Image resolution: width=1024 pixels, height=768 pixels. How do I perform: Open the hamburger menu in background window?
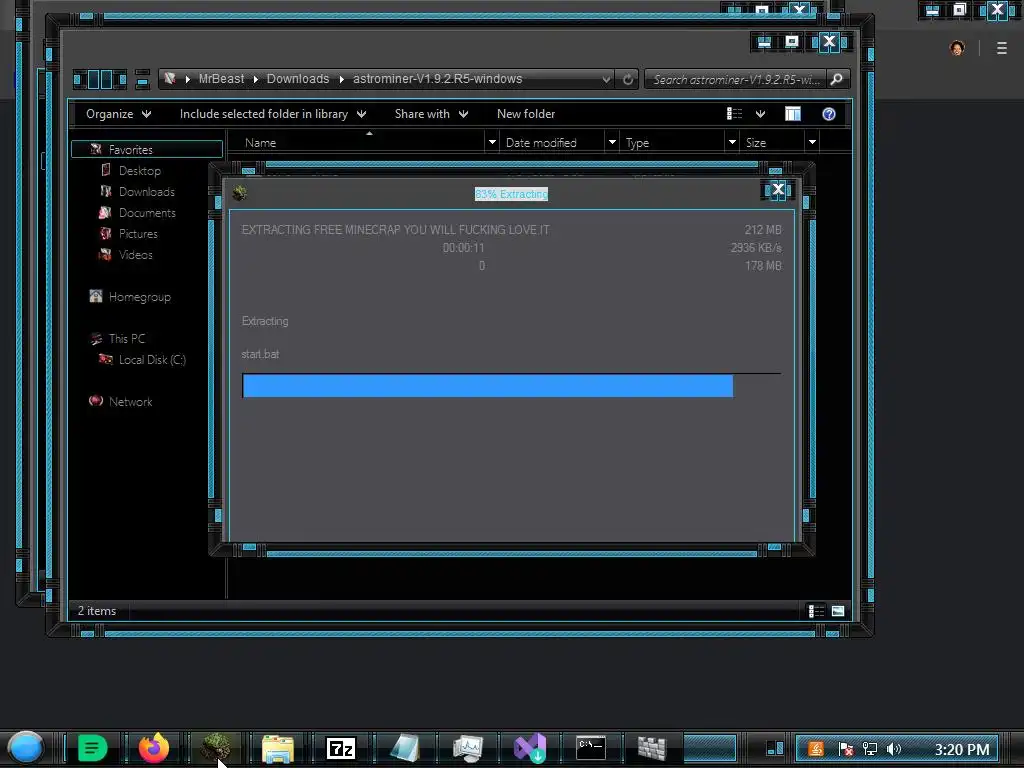[1002, 48]
